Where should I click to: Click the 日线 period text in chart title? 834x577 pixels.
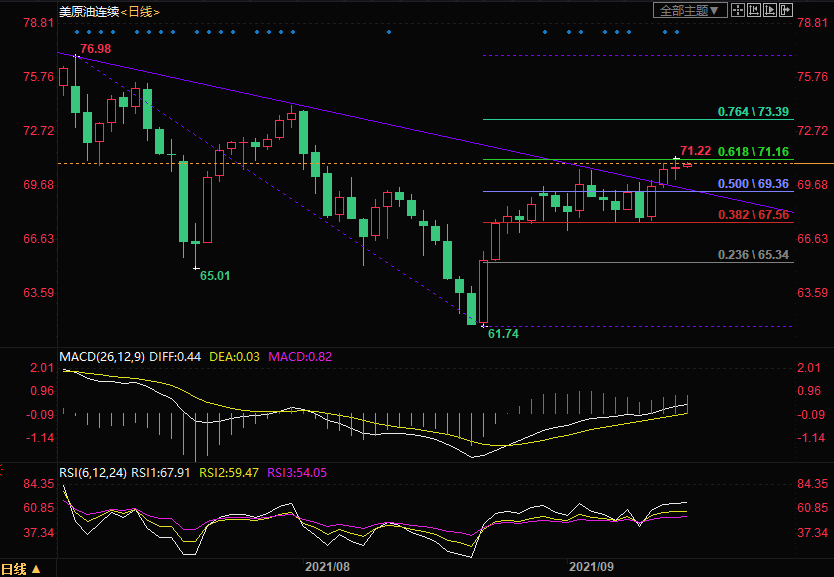[x=140, y=12]
